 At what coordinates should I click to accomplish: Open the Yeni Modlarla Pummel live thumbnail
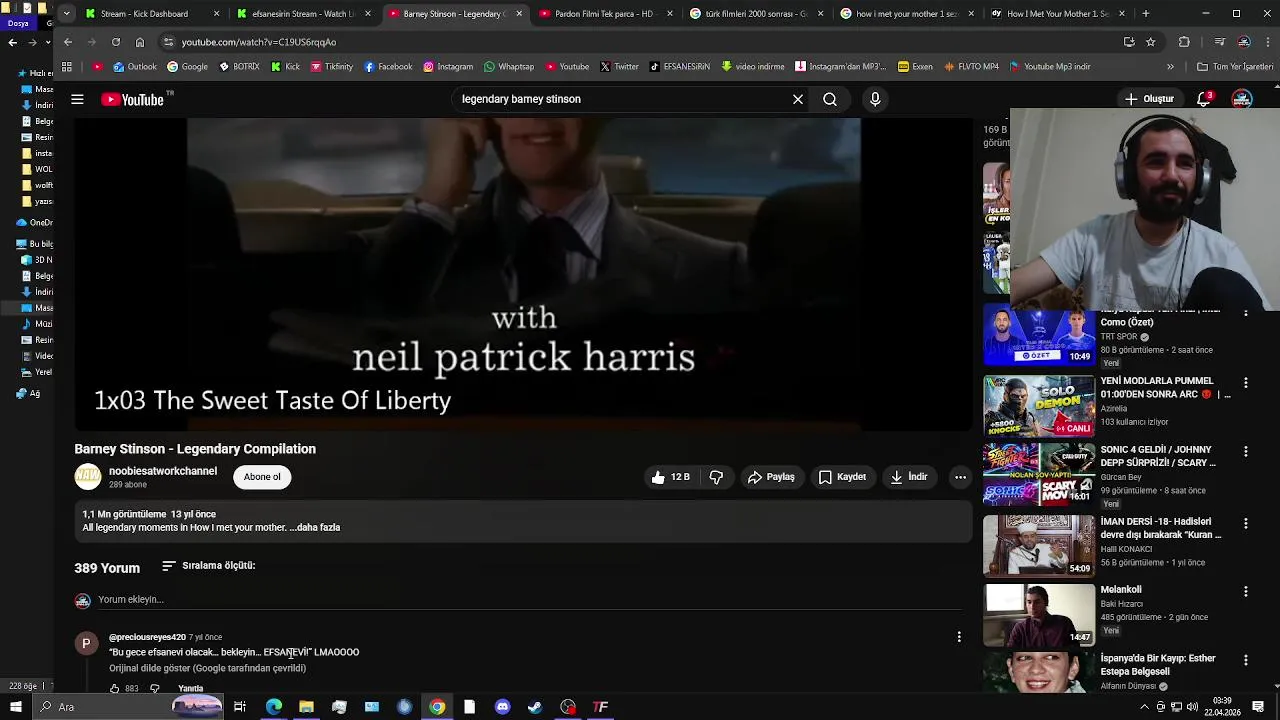click(x=1039, y=406)
